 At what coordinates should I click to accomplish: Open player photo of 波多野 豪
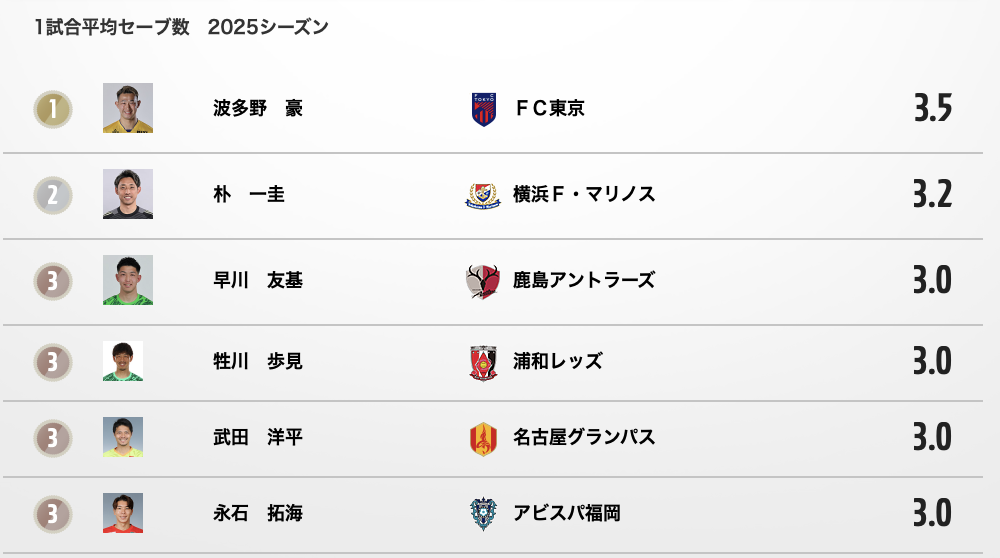point(128,108)
